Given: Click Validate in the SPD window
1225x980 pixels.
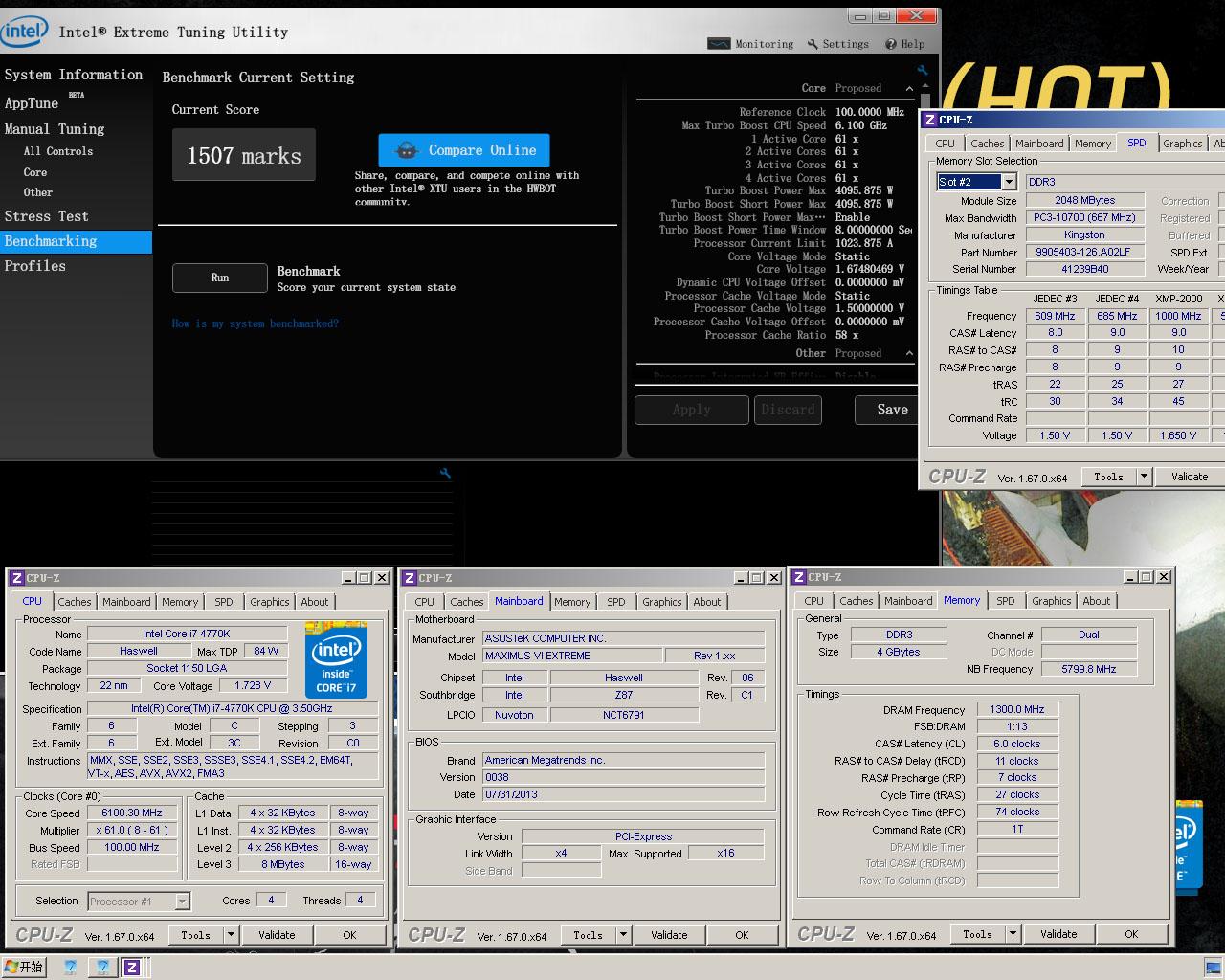Looking at the screenshot, I should [x=1190, y=477].
